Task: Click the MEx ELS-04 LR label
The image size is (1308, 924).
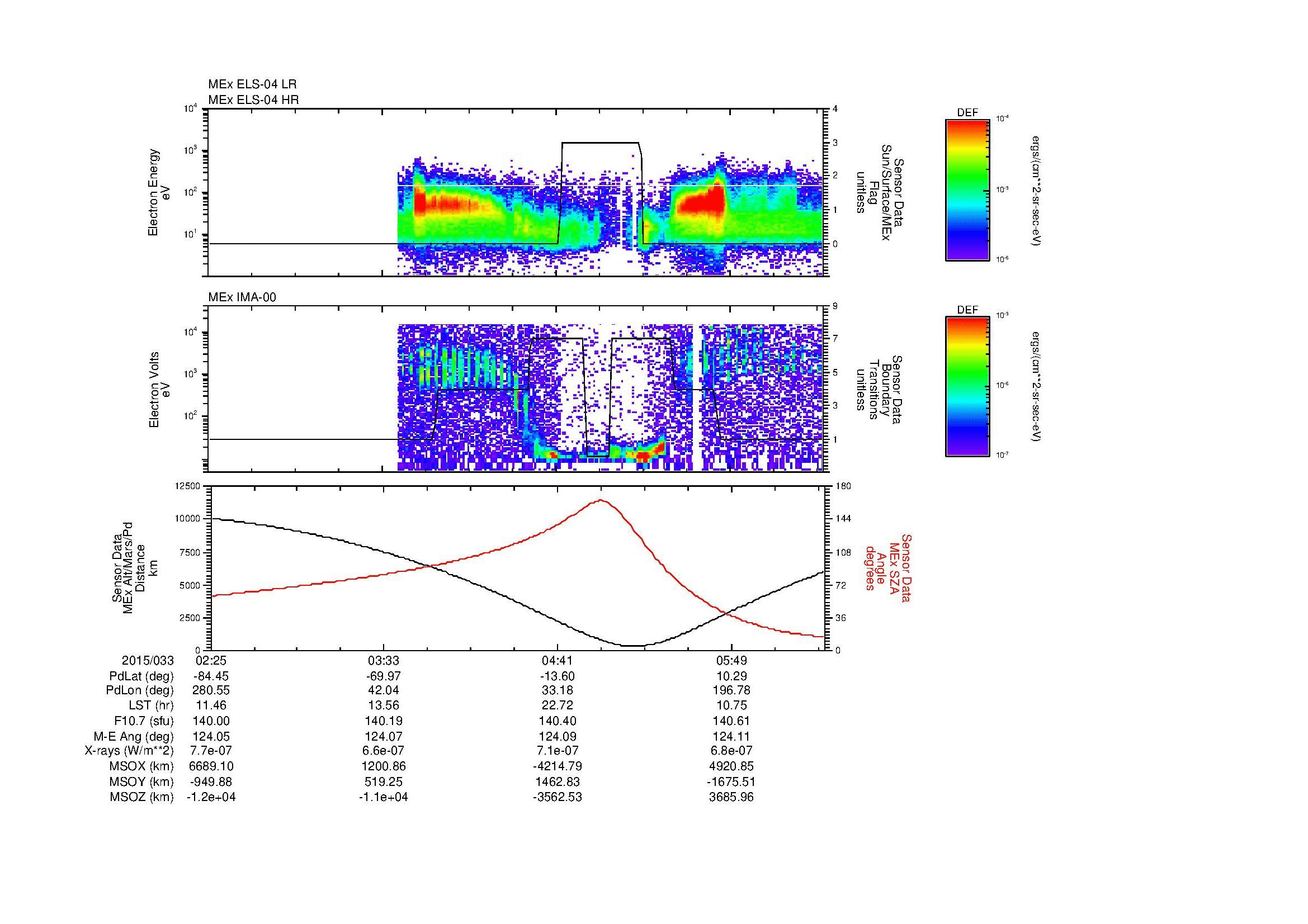Action: pyautogui.click(x=252, y=84)
